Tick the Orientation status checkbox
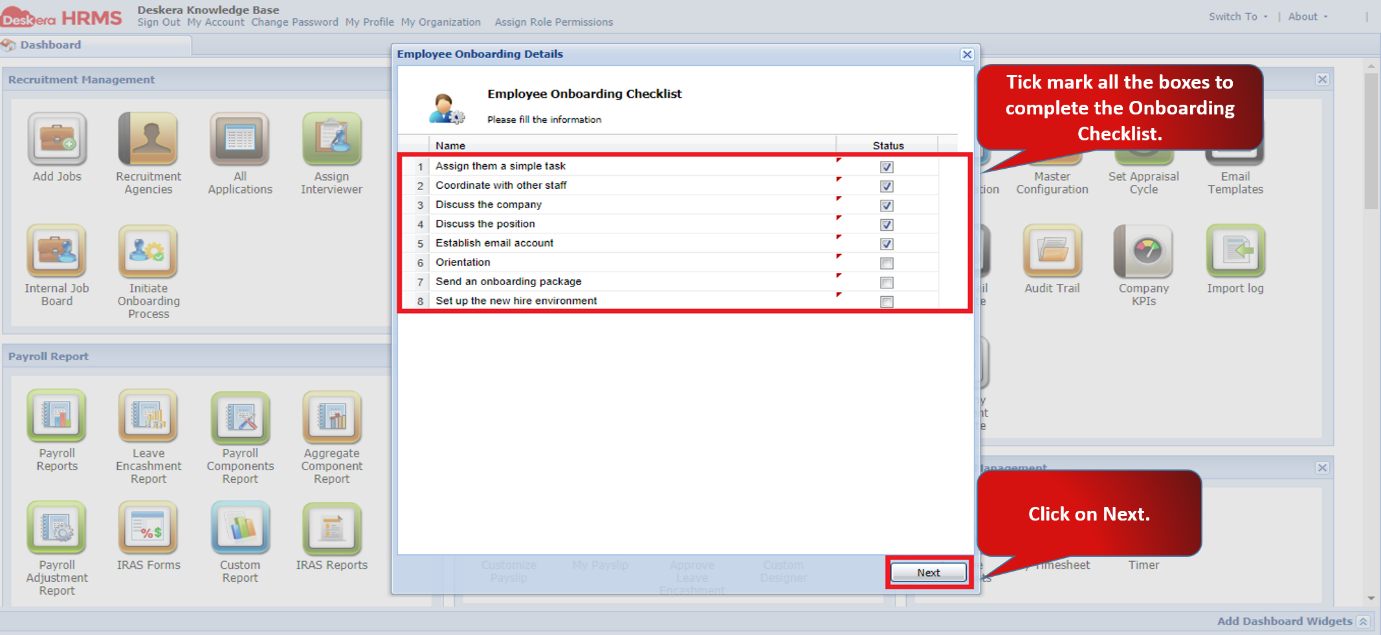This screenshot has height=635, width=1381. pyautogui.click(x=887, y=263)
